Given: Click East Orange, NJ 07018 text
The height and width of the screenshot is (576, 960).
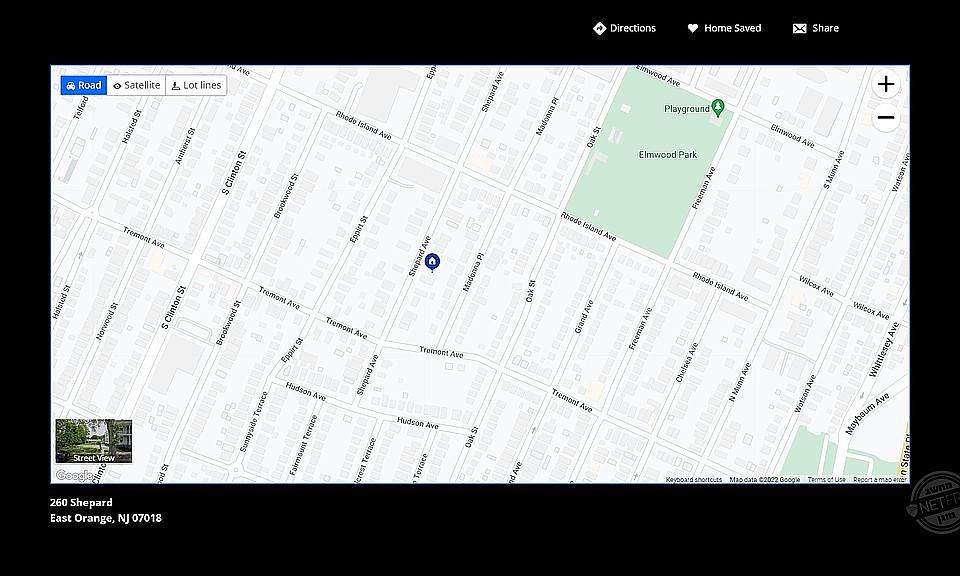Looking at the screenshot, I should click(x=106, y=518).
